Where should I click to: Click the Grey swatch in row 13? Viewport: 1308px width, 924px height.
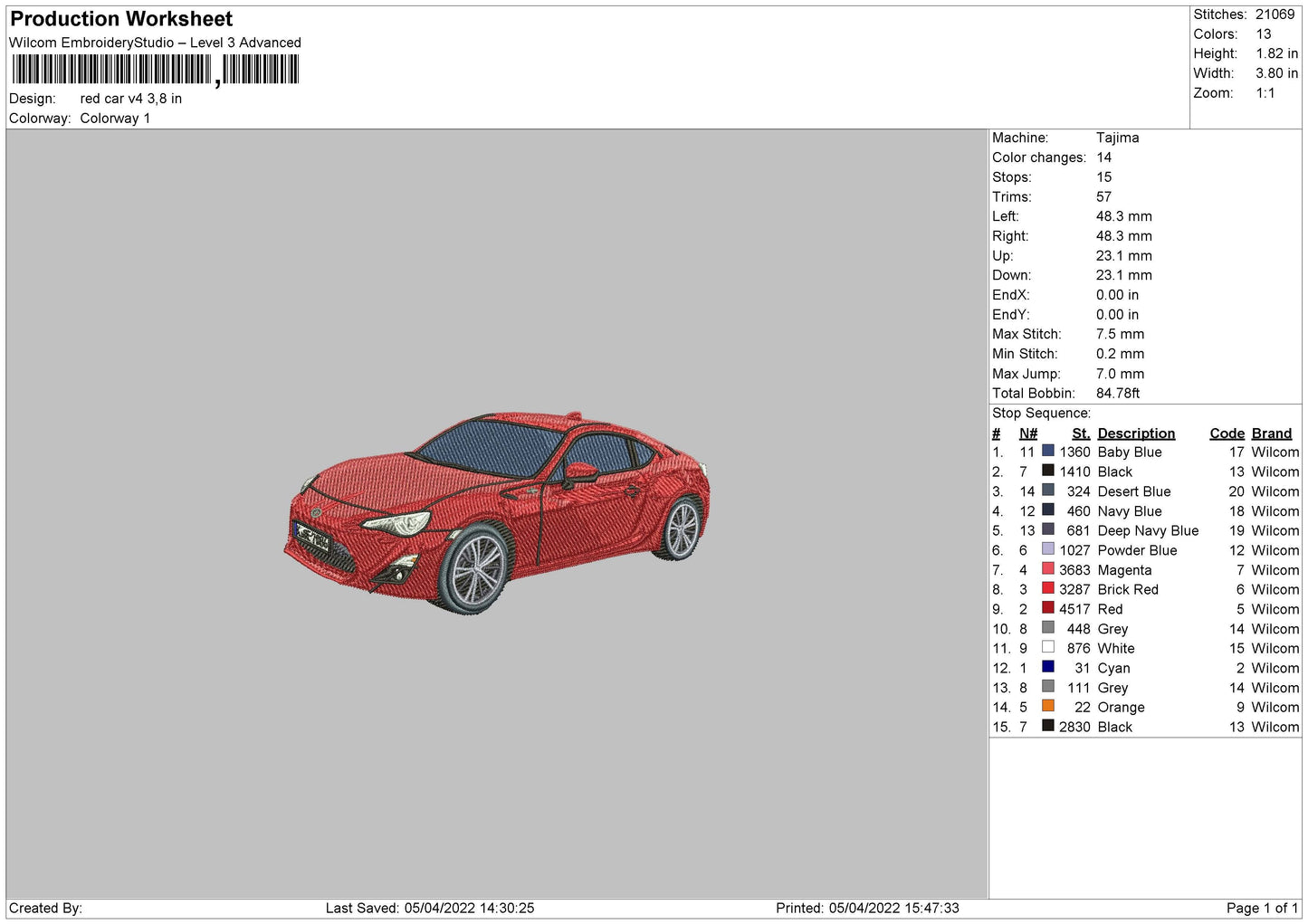tap(1047, 686)
